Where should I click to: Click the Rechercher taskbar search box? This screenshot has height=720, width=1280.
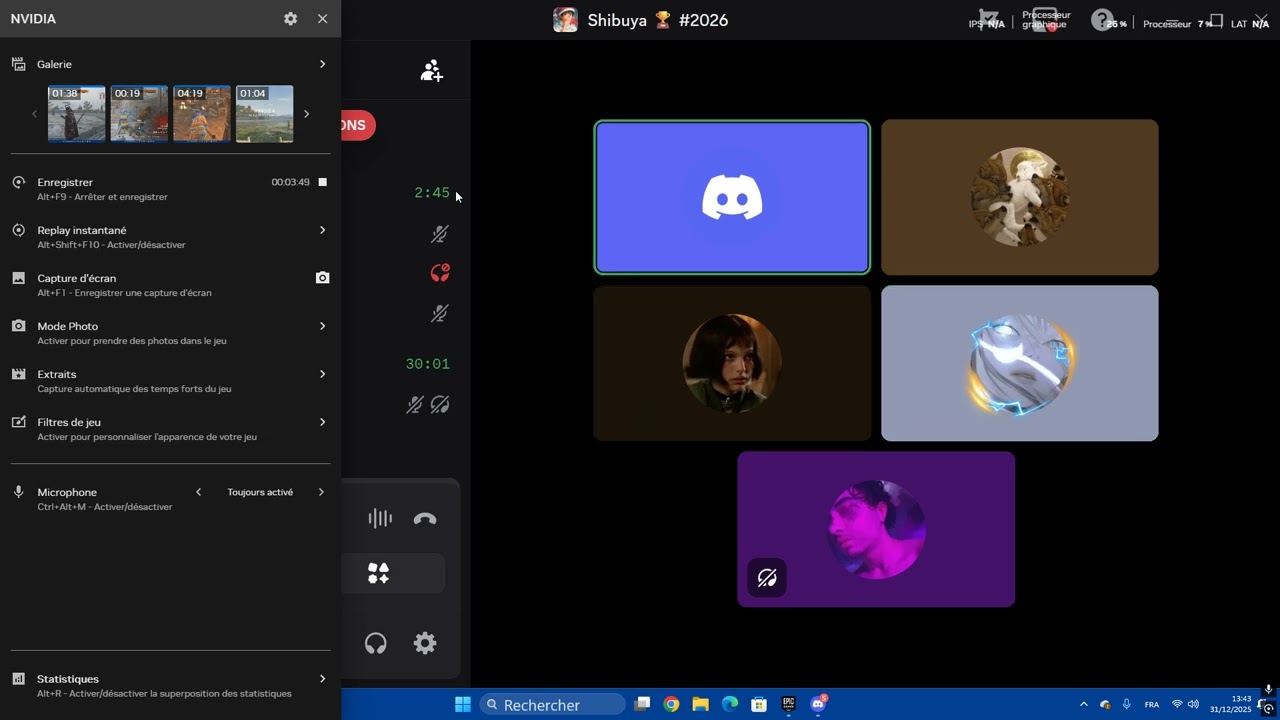(x=552, y=705)
